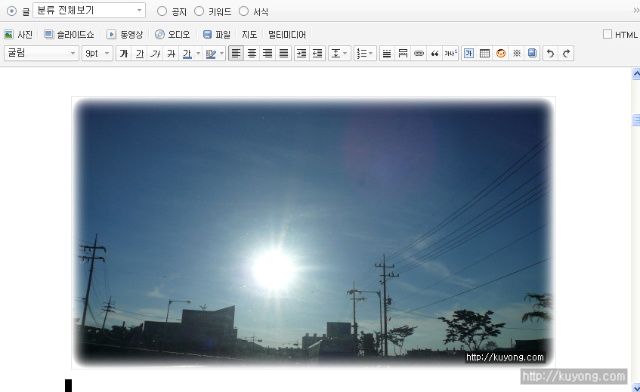Open the special characters picker
Viewport: 640px width, 392px height.
pos(517,53)
